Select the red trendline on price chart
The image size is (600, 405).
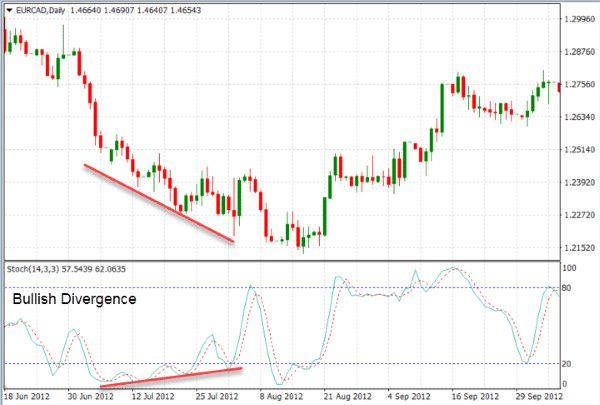pyautogui.click(x=158, y=202)
